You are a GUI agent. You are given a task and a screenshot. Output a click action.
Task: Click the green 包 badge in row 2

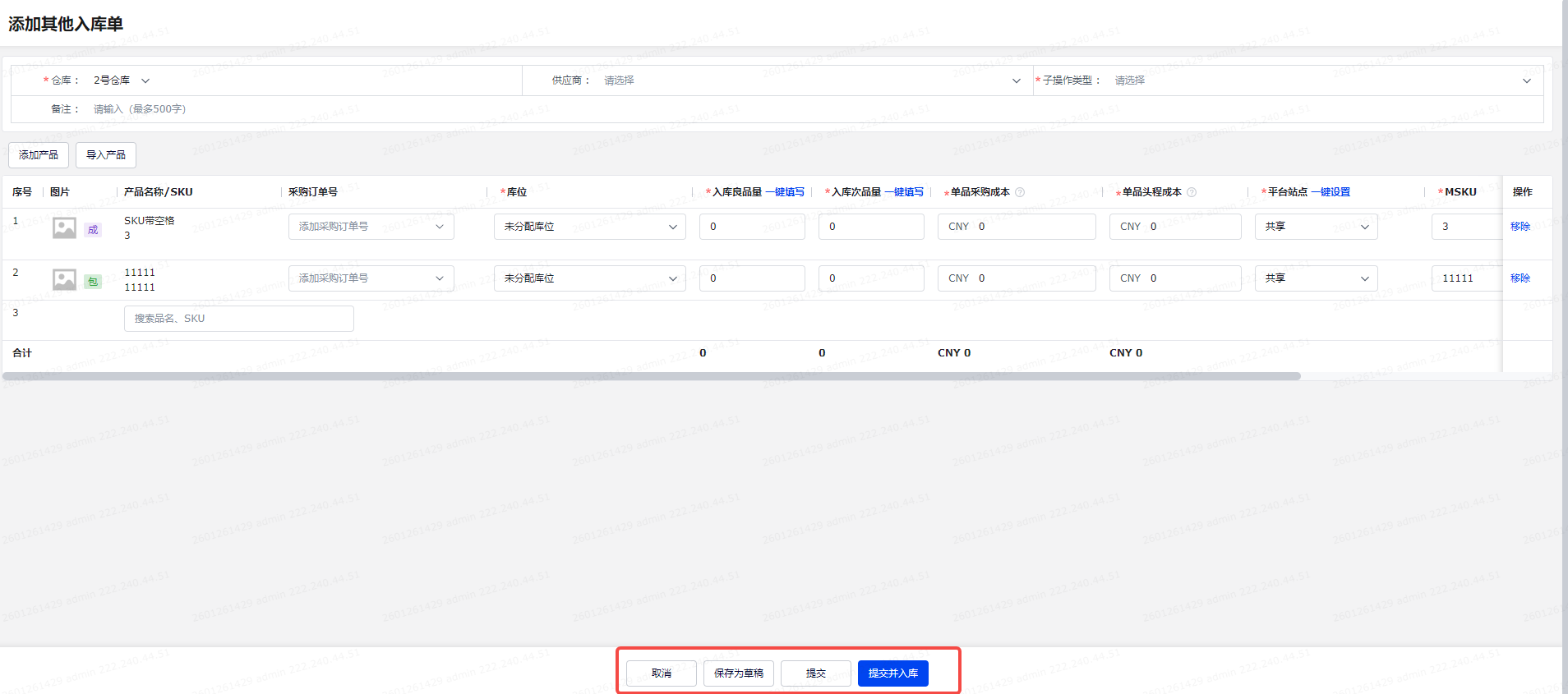point(93,282)
